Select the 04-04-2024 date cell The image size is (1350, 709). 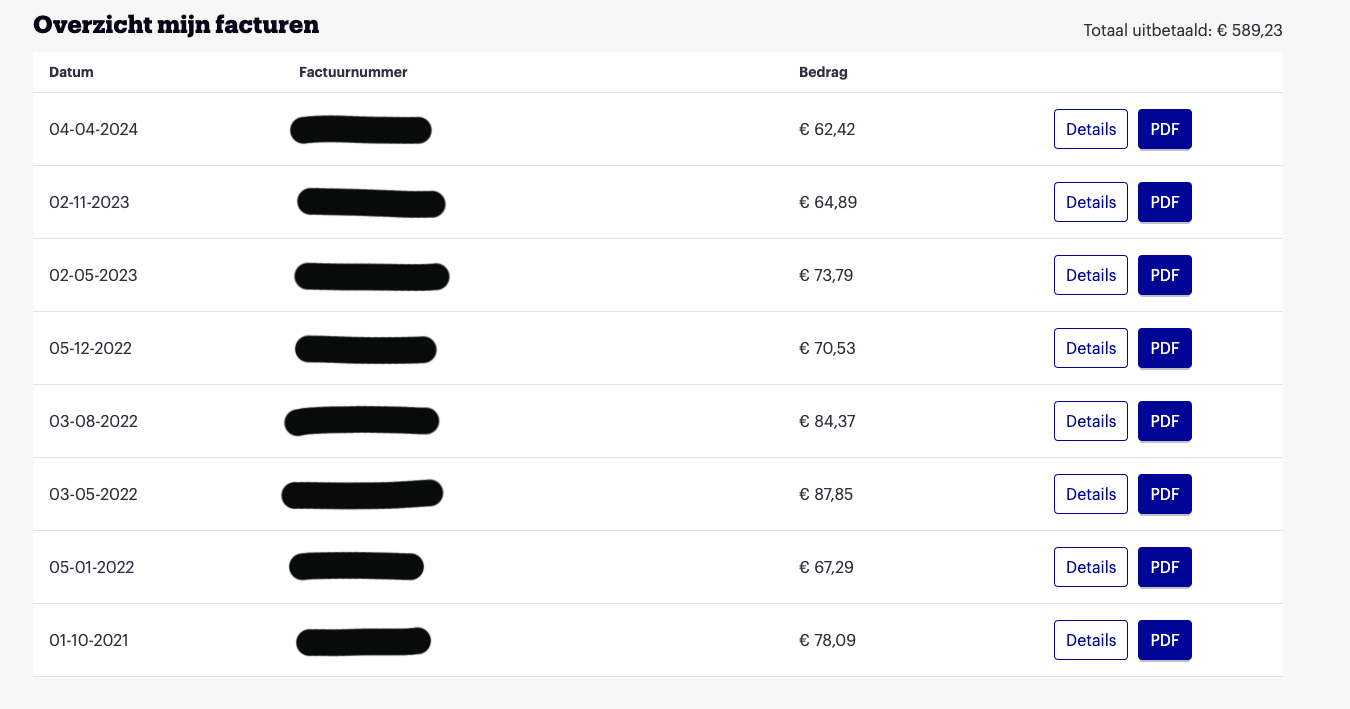pos(93,129)
